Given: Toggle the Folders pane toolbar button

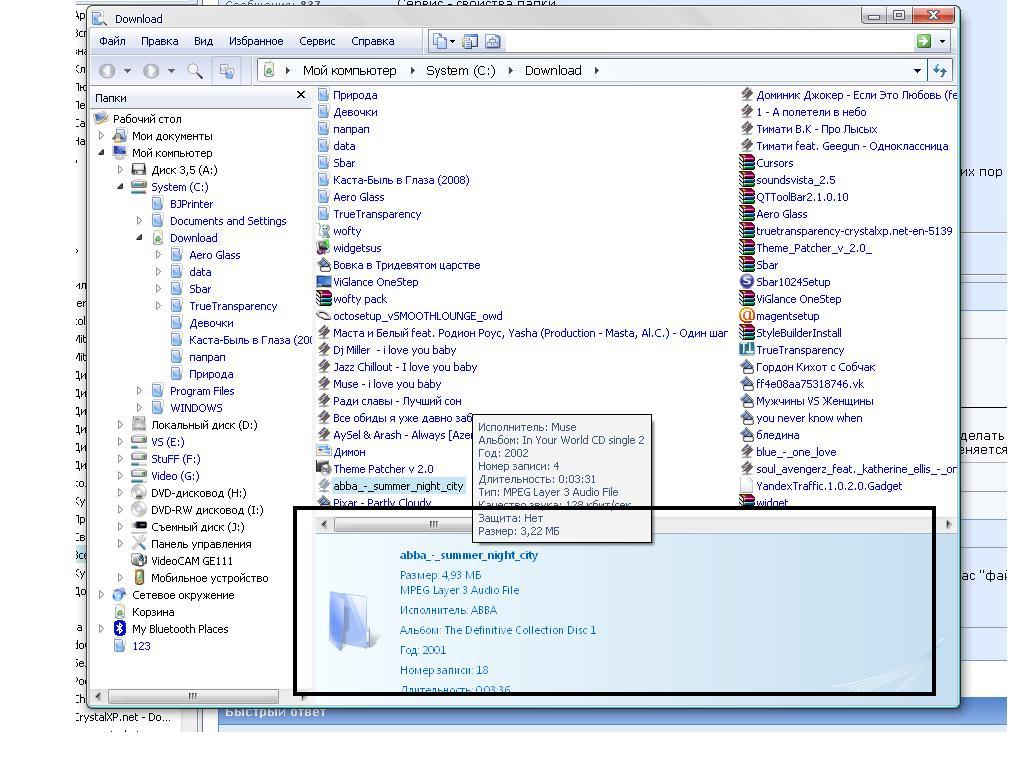Looking at the screenshot, I should coord(227,71).
